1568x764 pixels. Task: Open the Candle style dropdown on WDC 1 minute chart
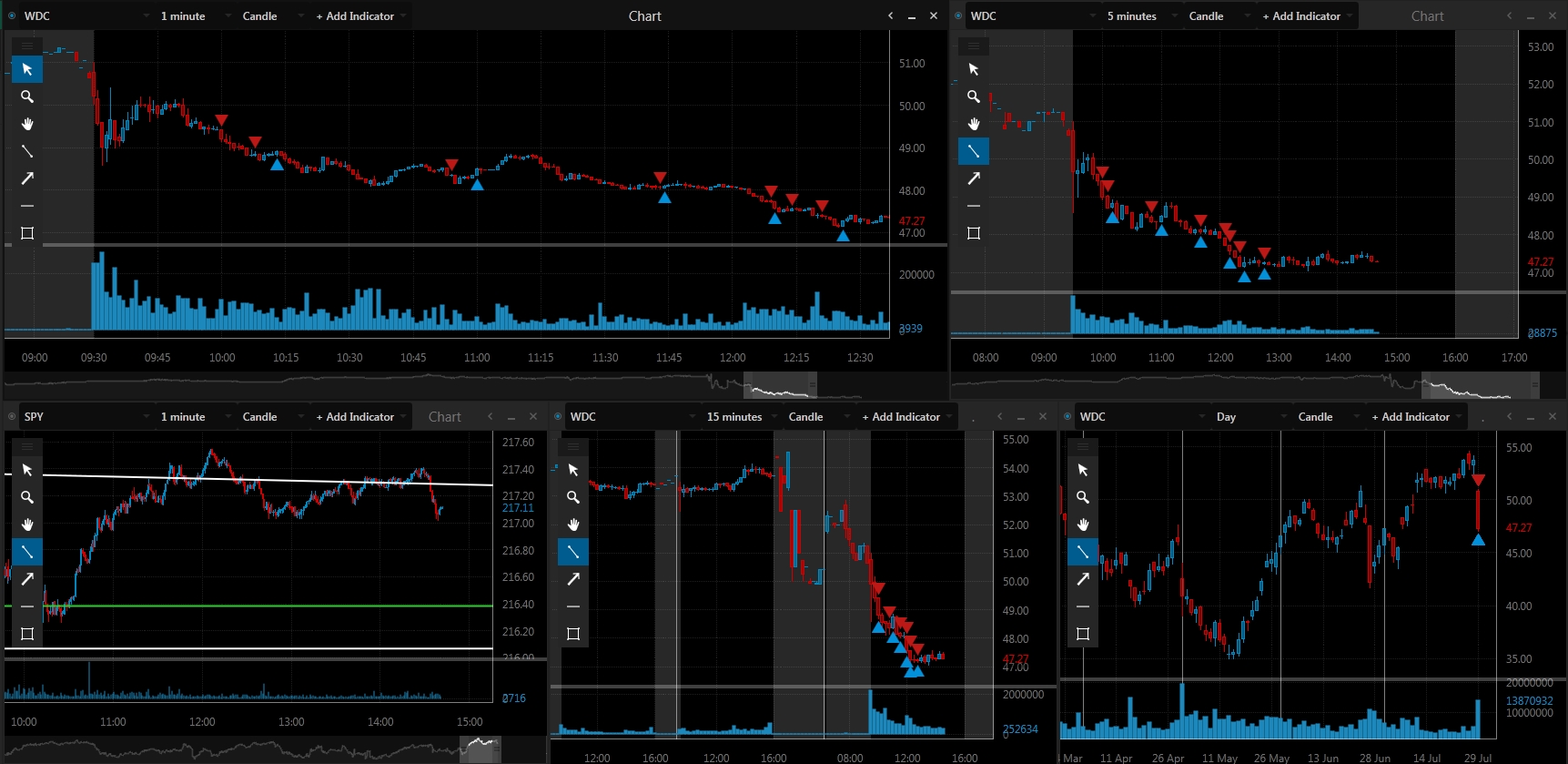click(272, 15)
